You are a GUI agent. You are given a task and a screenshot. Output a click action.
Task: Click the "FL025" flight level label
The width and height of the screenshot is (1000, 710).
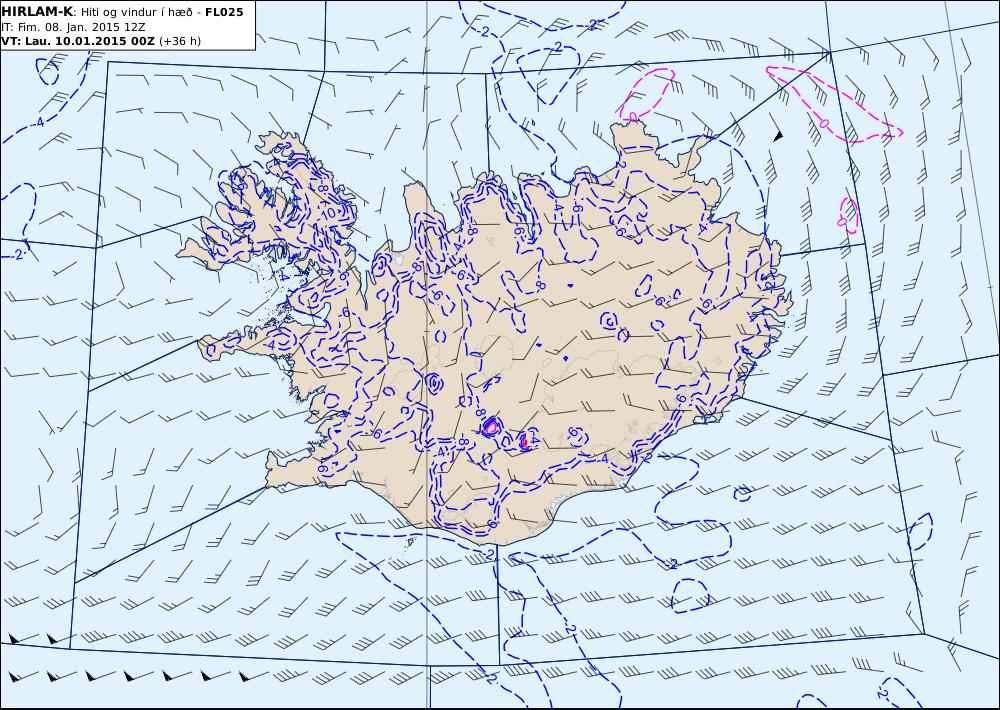(224, 12)
